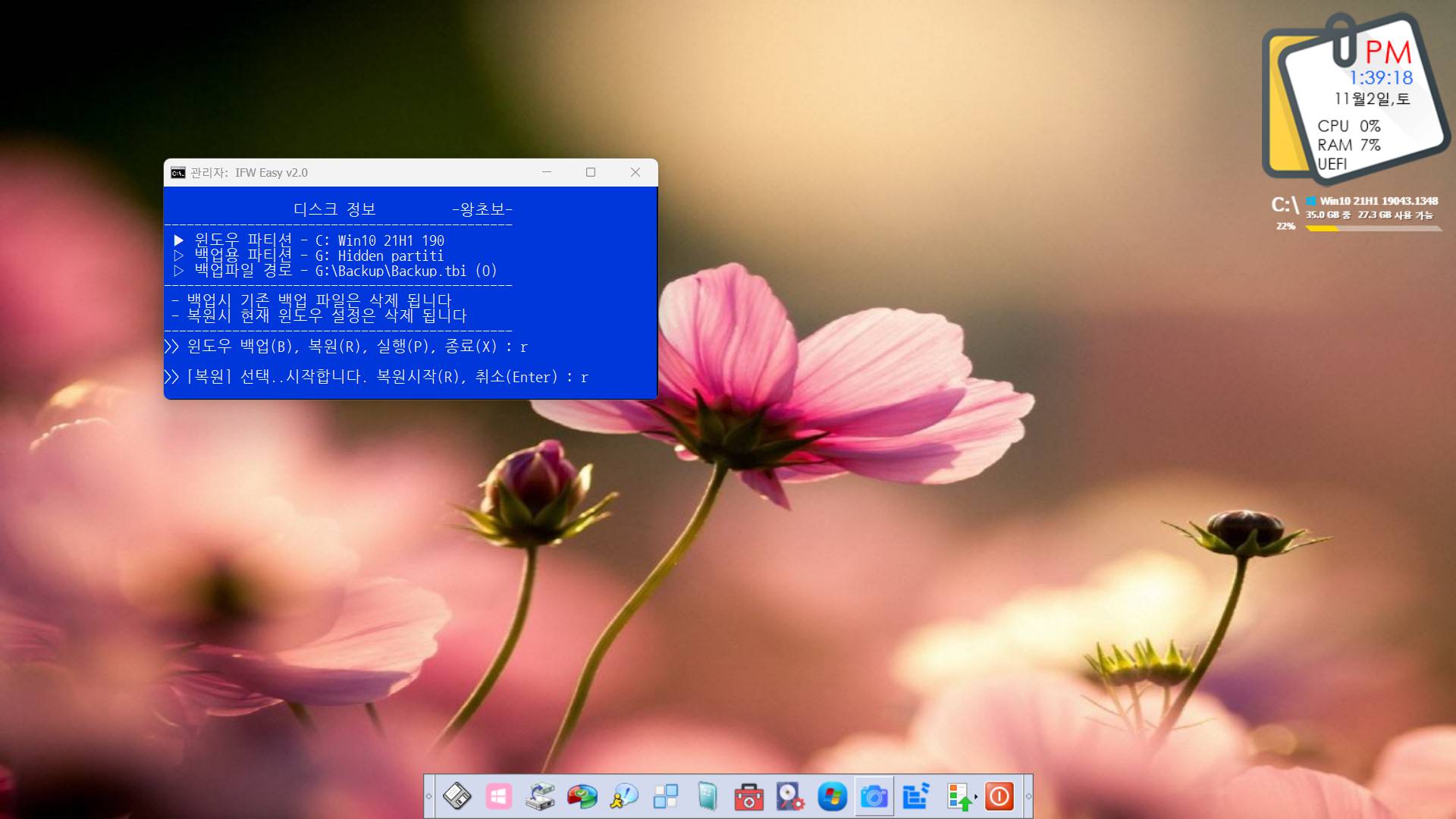Click the '윈도우 백업(B), 복원(R)' prompt line

tap(346, 347)
